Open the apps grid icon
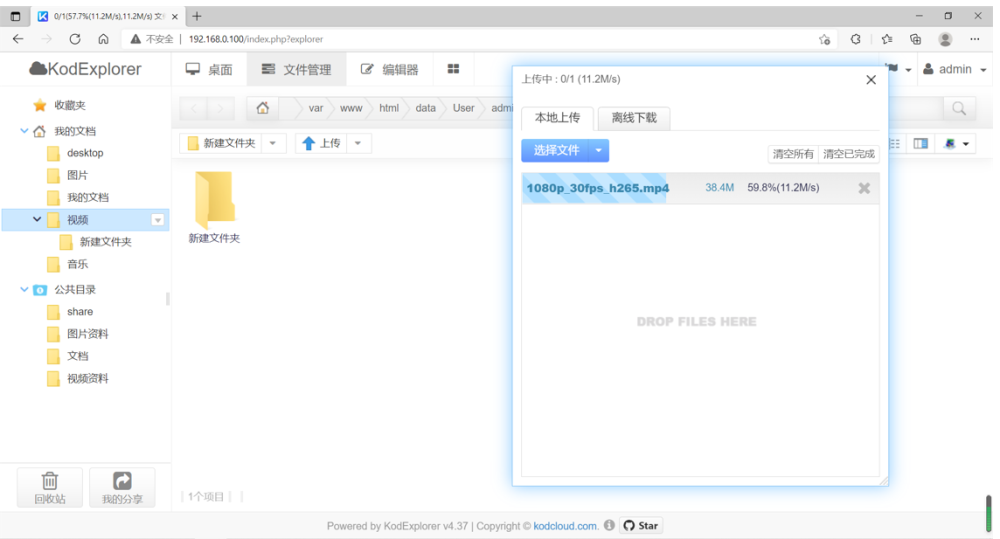Screen dimensions: 1000x539 [x=453, y=69]
